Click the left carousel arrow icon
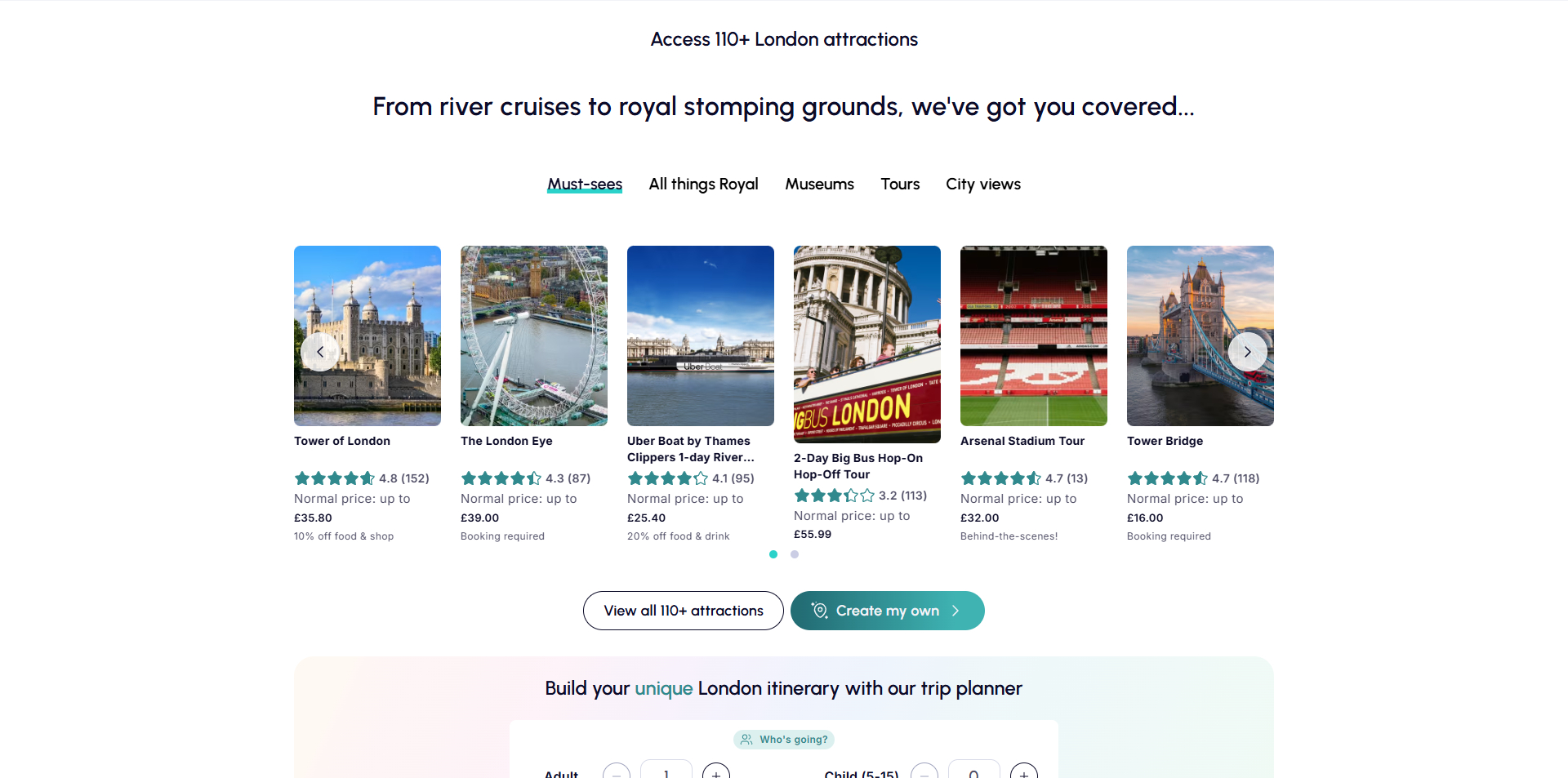The height and width of the screenshot is (778, 1568). click(x=319, y=351)
